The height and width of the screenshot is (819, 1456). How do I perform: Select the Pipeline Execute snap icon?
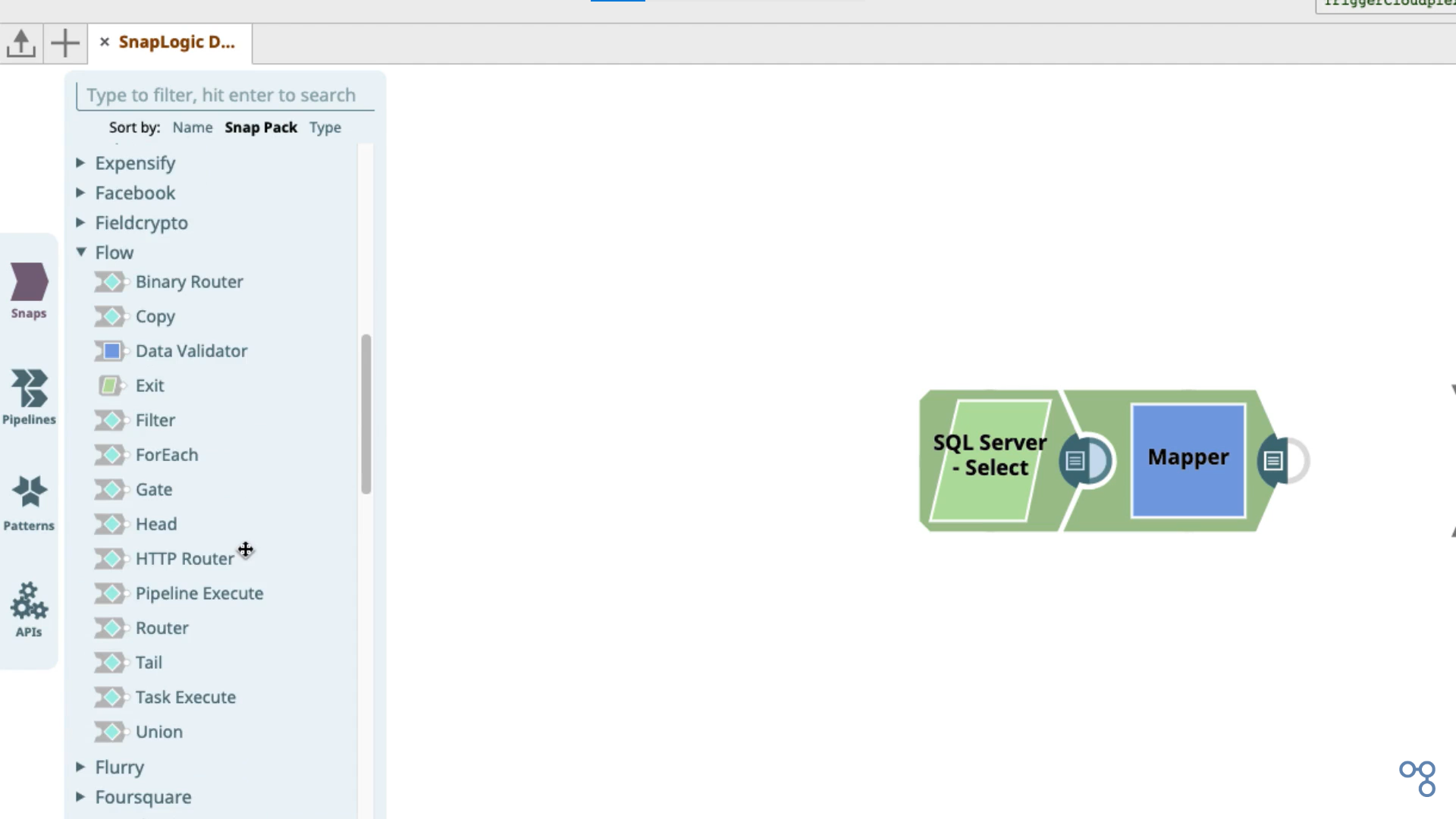point(111,593)
